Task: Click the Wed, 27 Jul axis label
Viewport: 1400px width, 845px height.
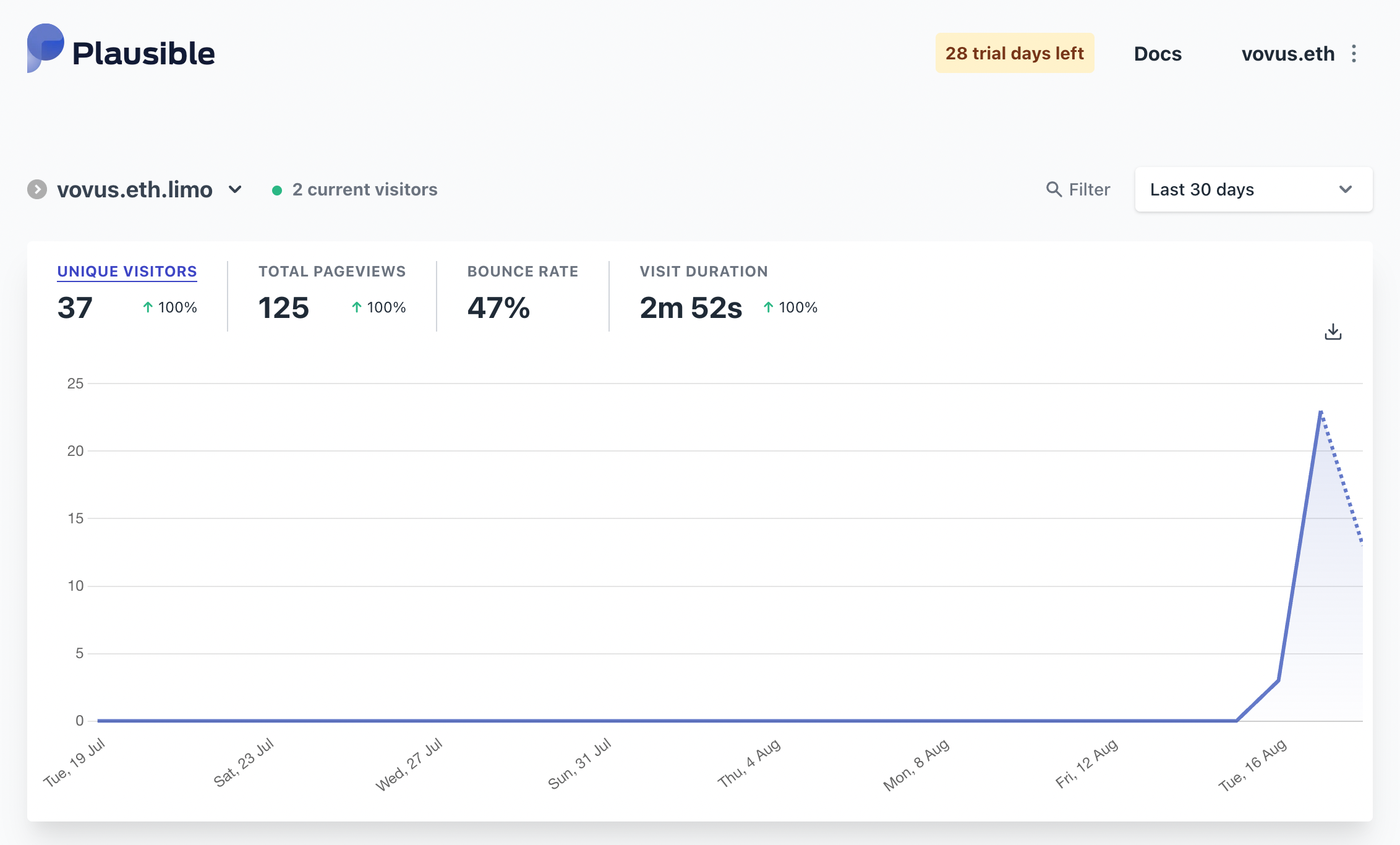Action: pos(409,764)
